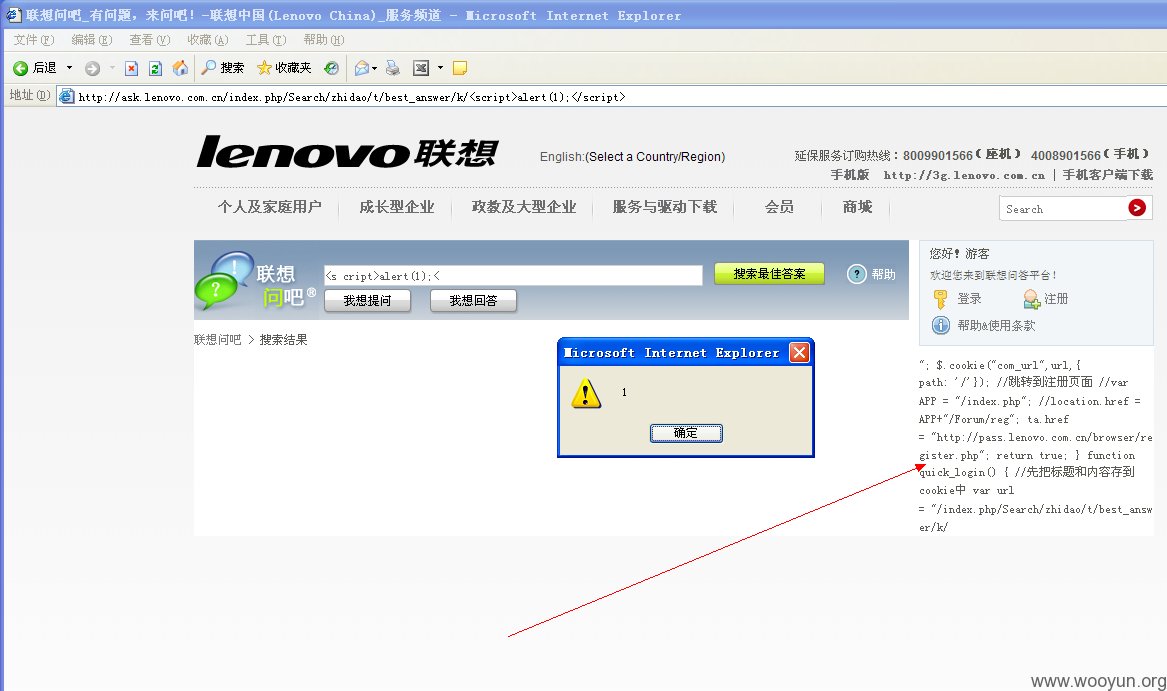Open 成长型企业 navigation tab

click(x=397, y=207)
